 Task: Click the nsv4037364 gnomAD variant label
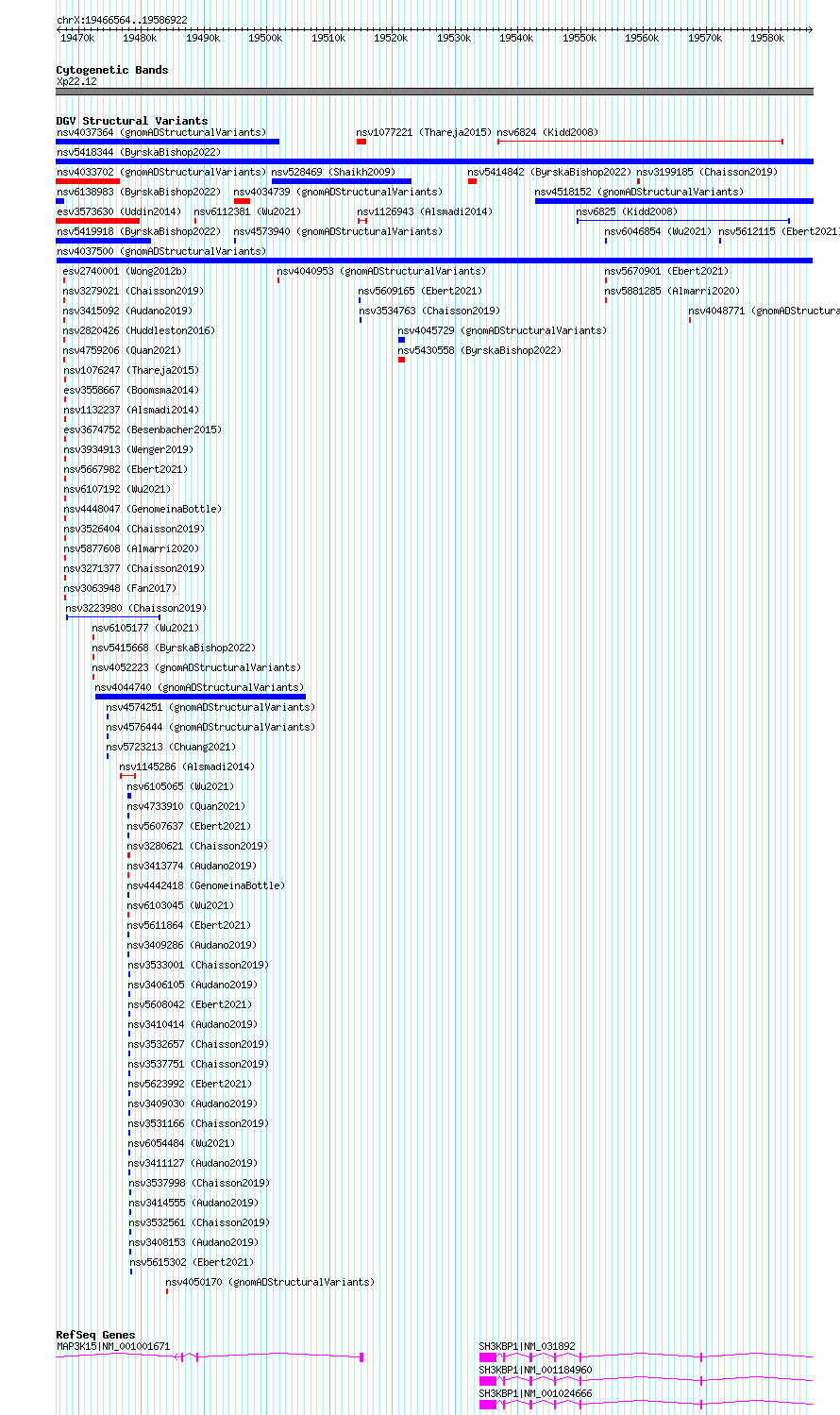click(x=161, y=133)
